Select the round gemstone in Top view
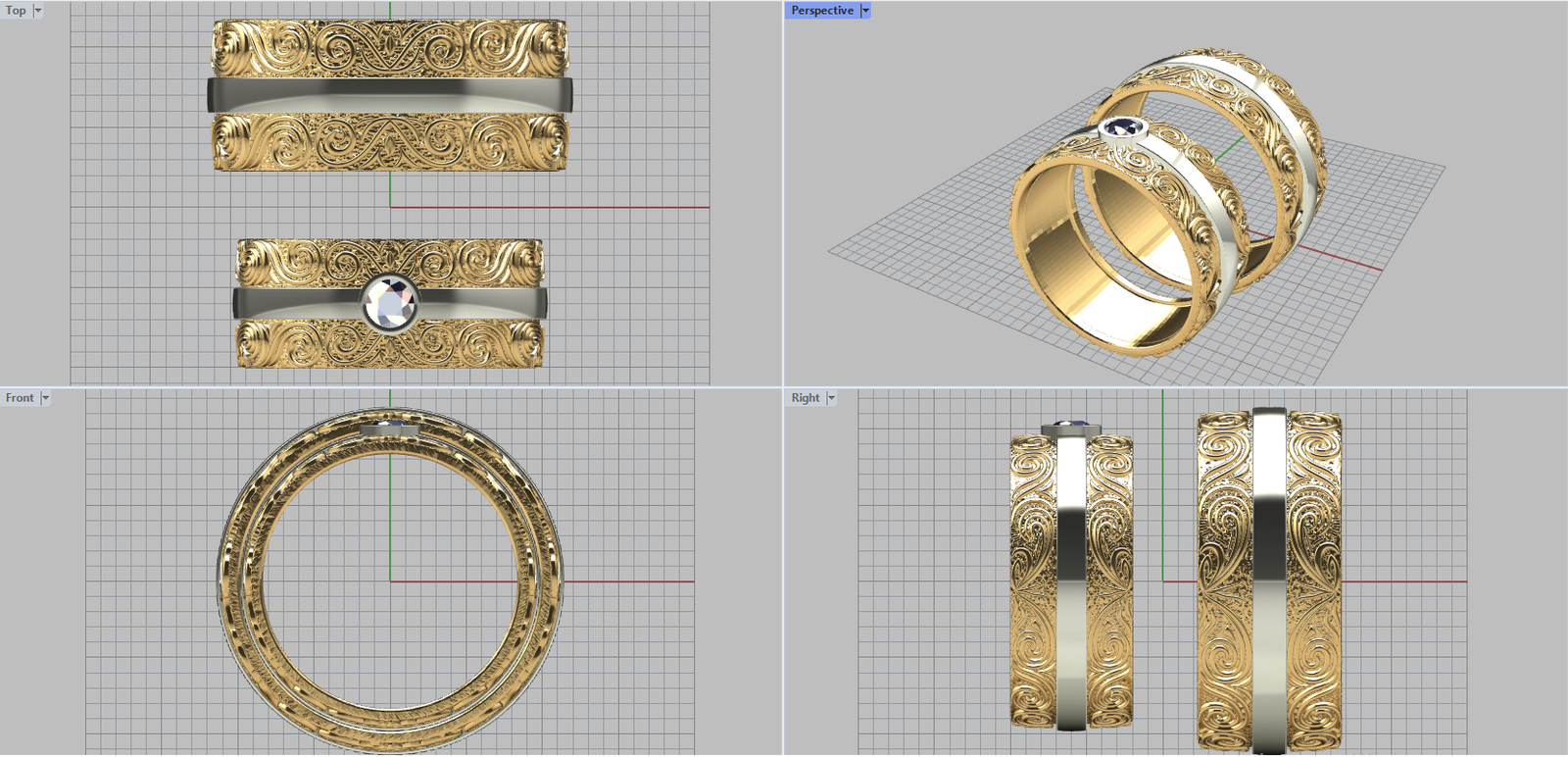 (390, 302)
